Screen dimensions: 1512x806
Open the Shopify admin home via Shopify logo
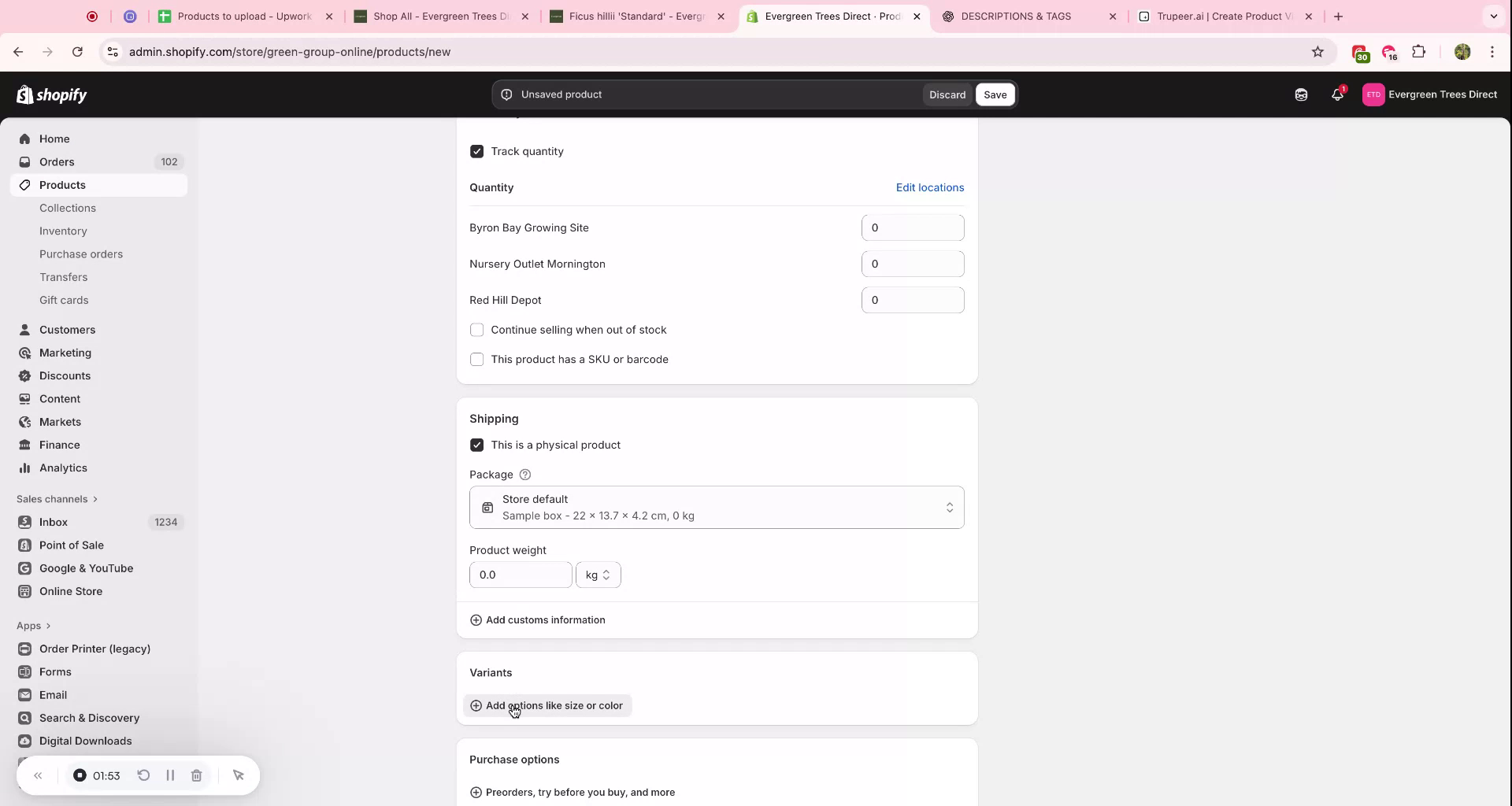tap(52, 94)
